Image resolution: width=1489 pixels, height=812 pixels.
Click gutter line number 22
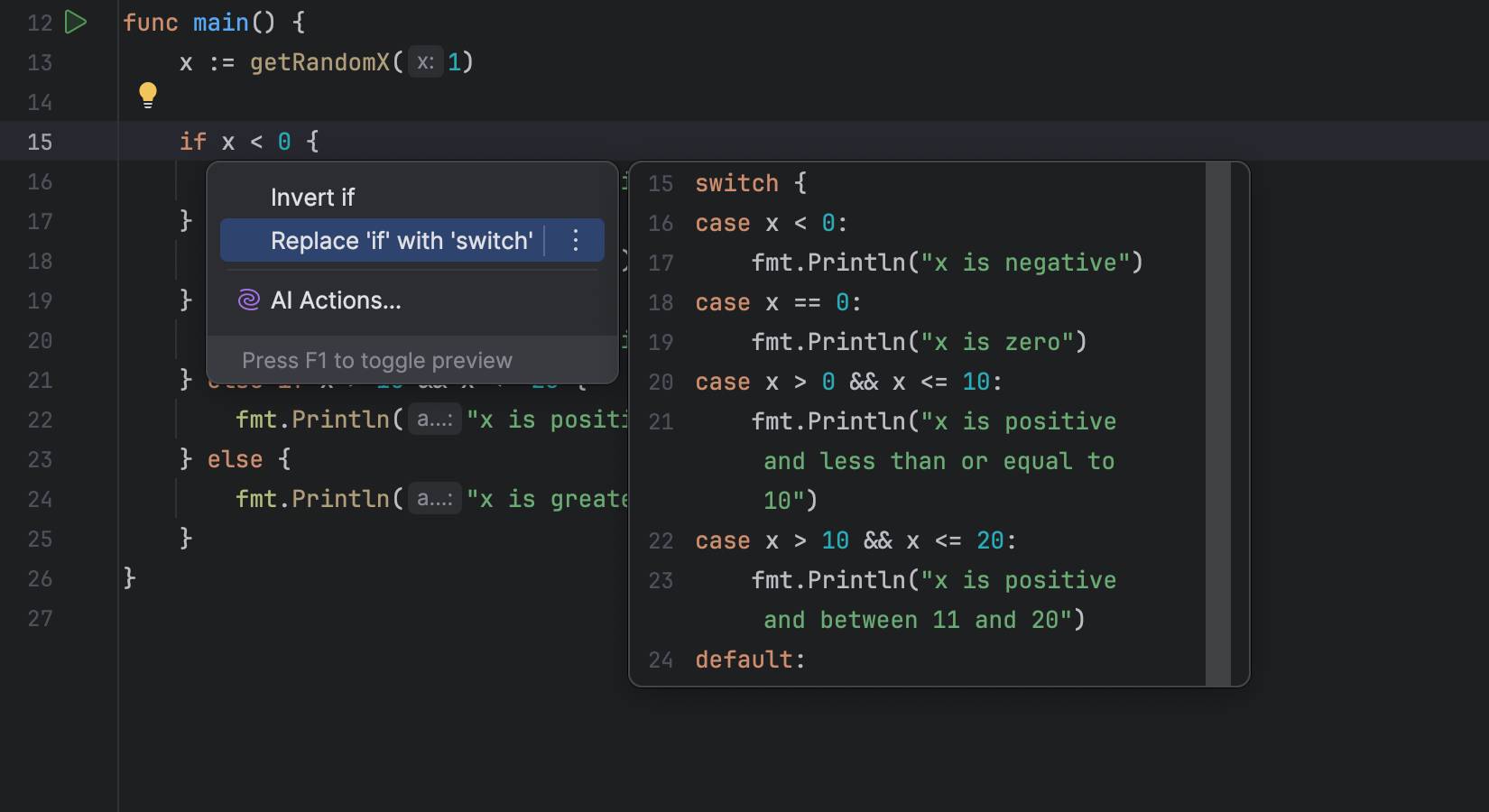(x=40, y=420)
